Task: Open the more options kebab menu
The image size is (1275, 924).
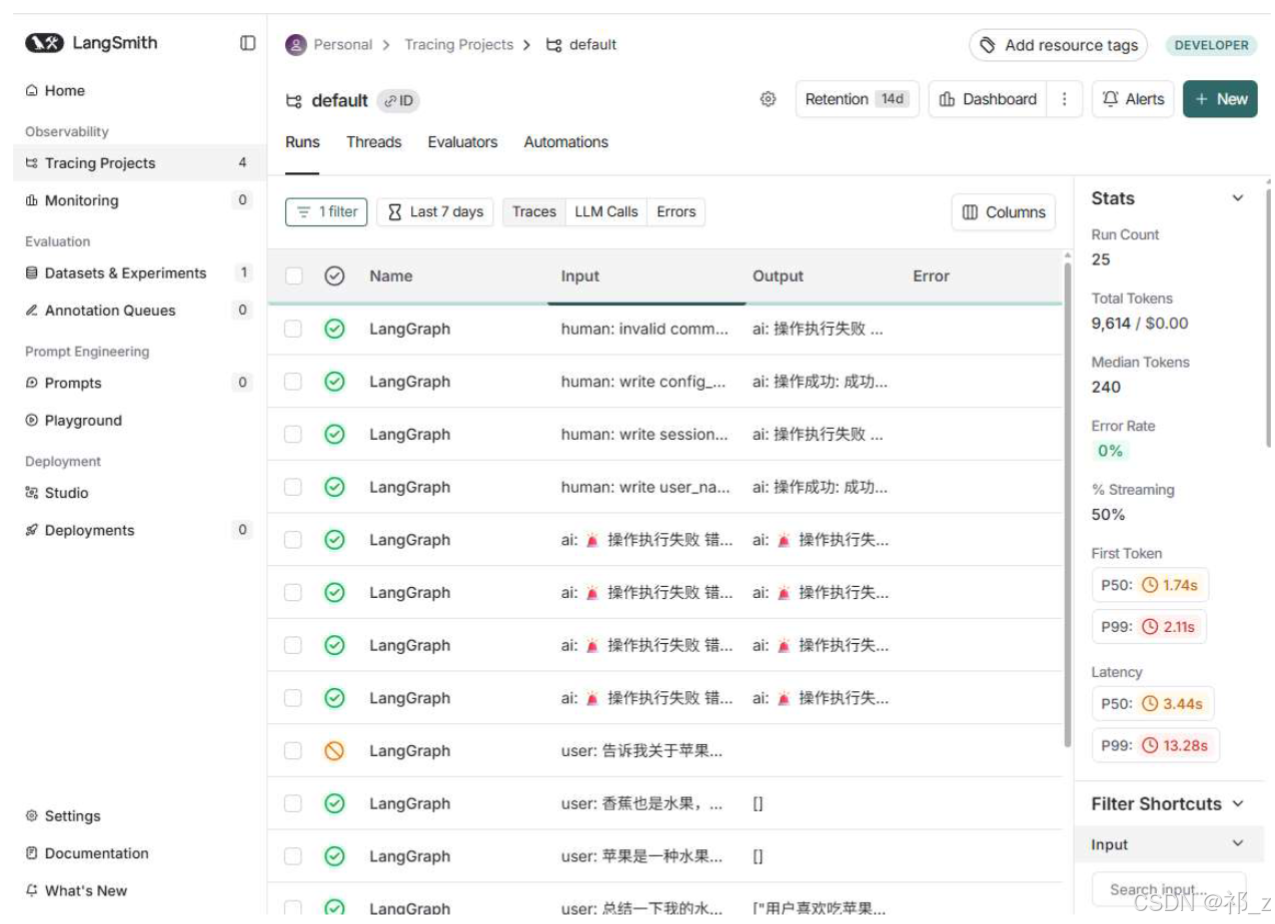Action: 1064,99
